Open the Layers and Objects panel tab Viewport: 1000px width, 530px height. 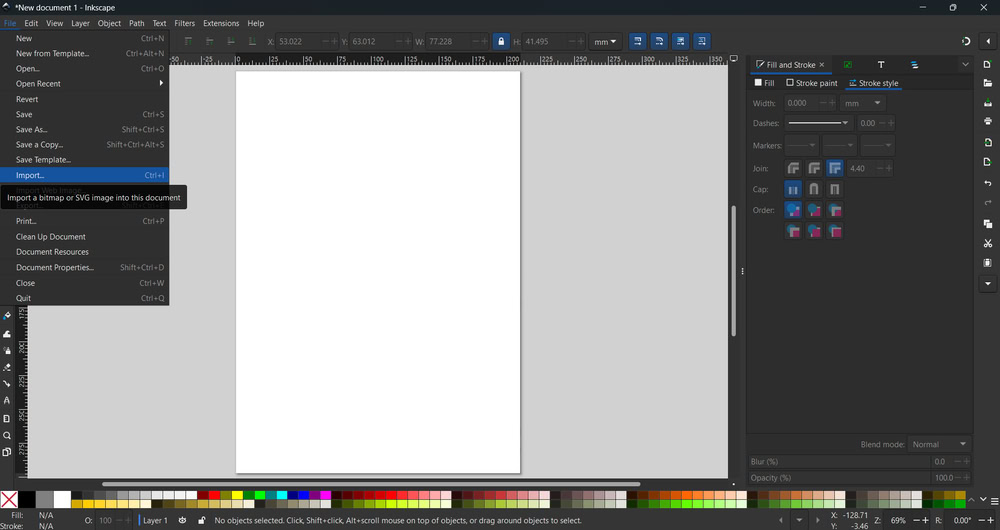click(914, 64)
